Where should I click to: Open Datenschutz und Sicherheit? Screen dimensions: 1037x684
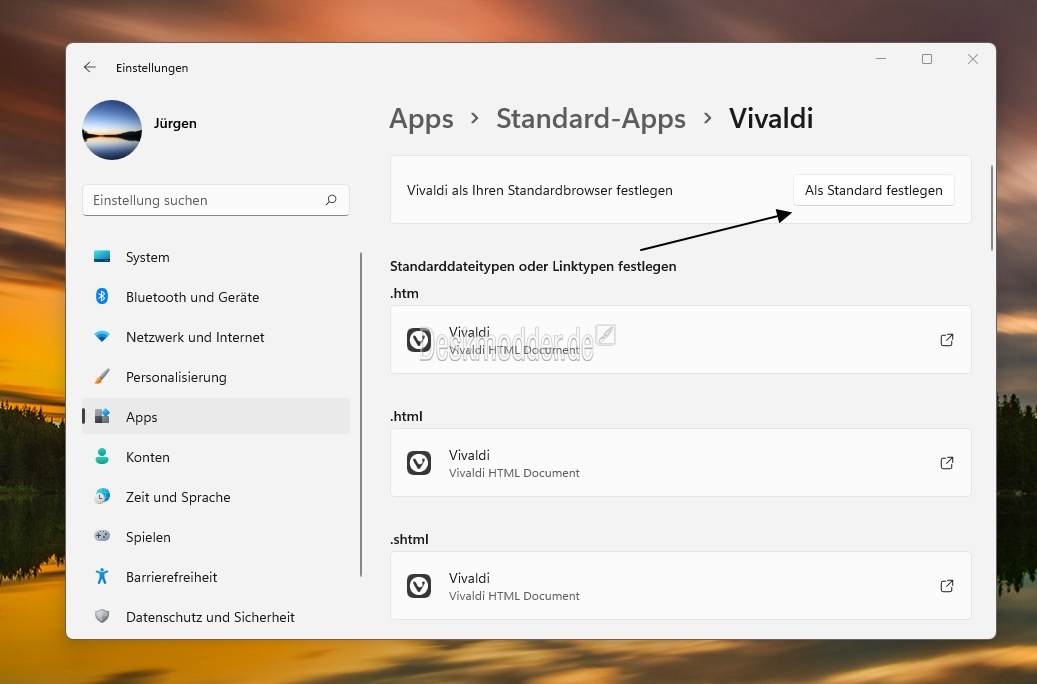216,617
